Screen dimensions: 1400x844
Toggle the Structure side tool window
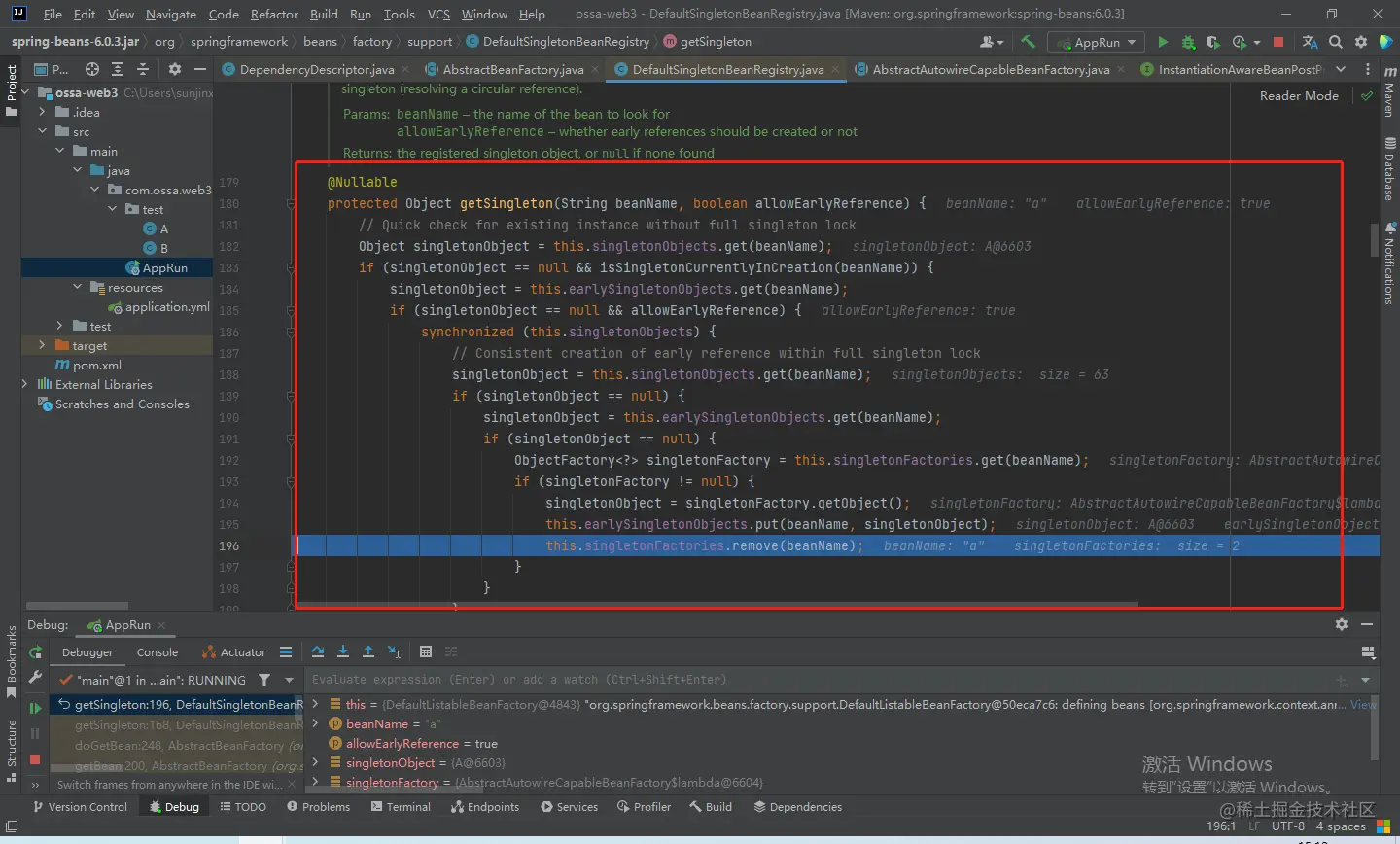[11, 751]
